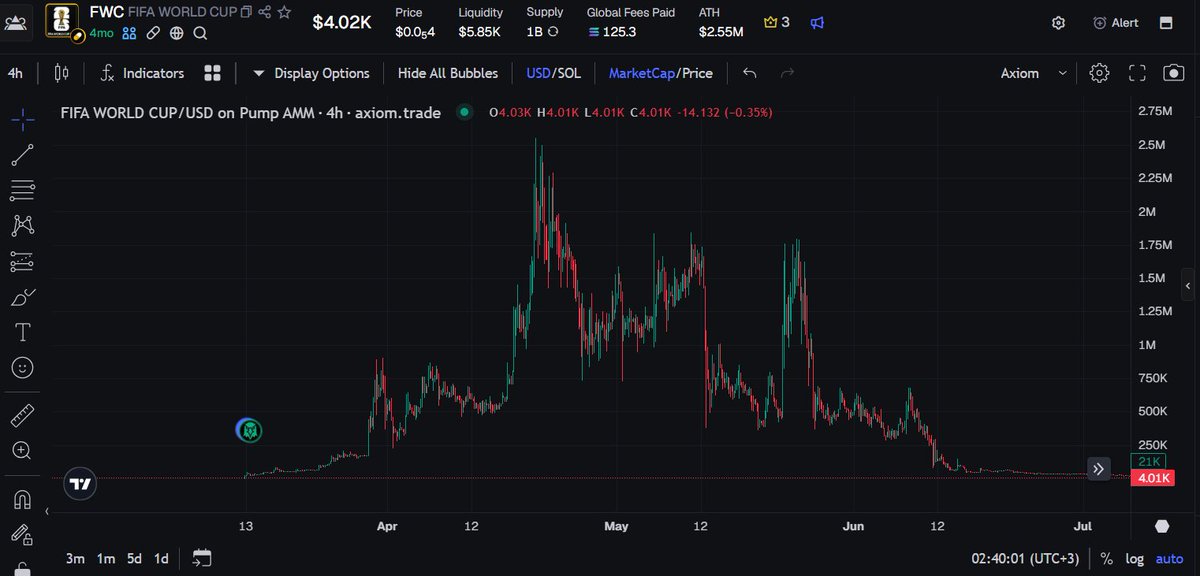The width and height of the screenshot is (1200, 576).
Task: Toggle the panel layout icon beside Alert
Action: tap(1166, 23)
